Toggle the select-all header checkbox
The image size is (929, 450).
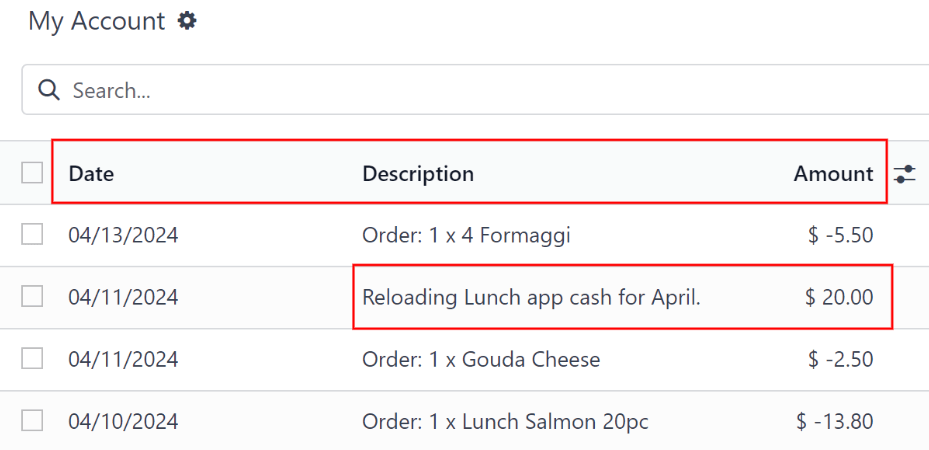tap(32, 173)
